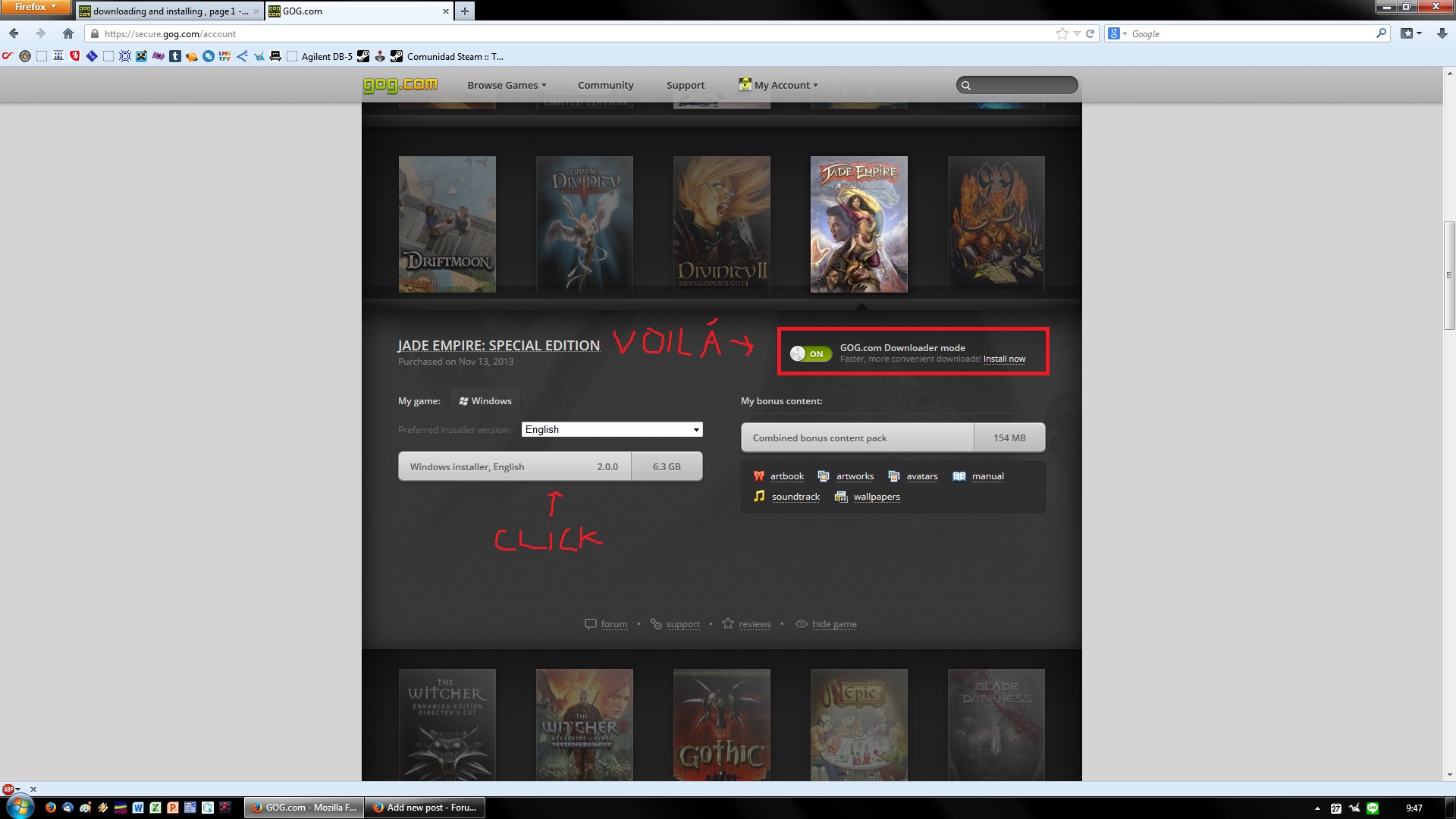
Task: Open the LMGTFY bookmark icon
Action: (224, 56)
